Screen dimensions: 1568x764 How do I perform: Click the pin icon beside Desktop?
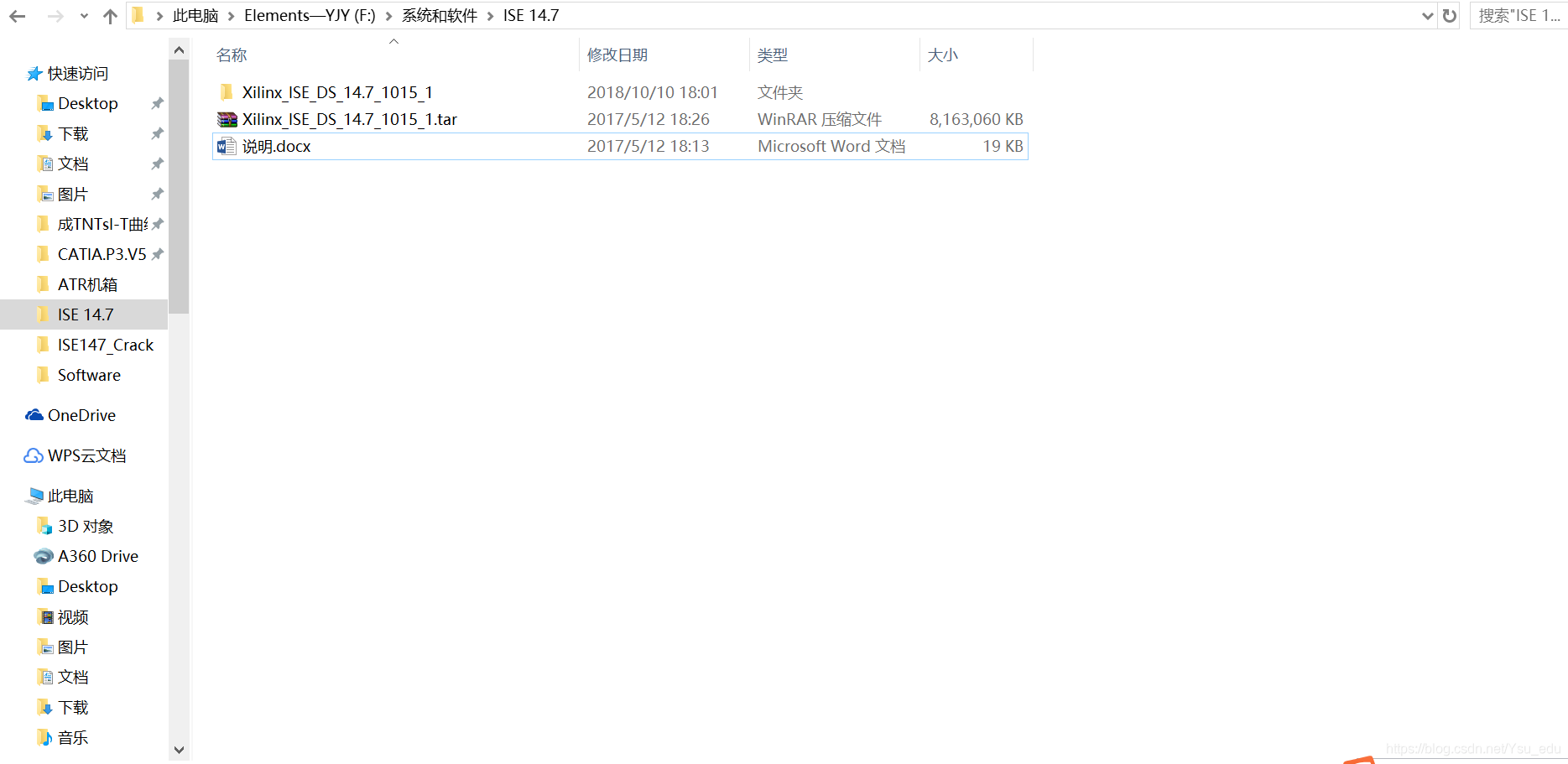[x=157, y=103]
